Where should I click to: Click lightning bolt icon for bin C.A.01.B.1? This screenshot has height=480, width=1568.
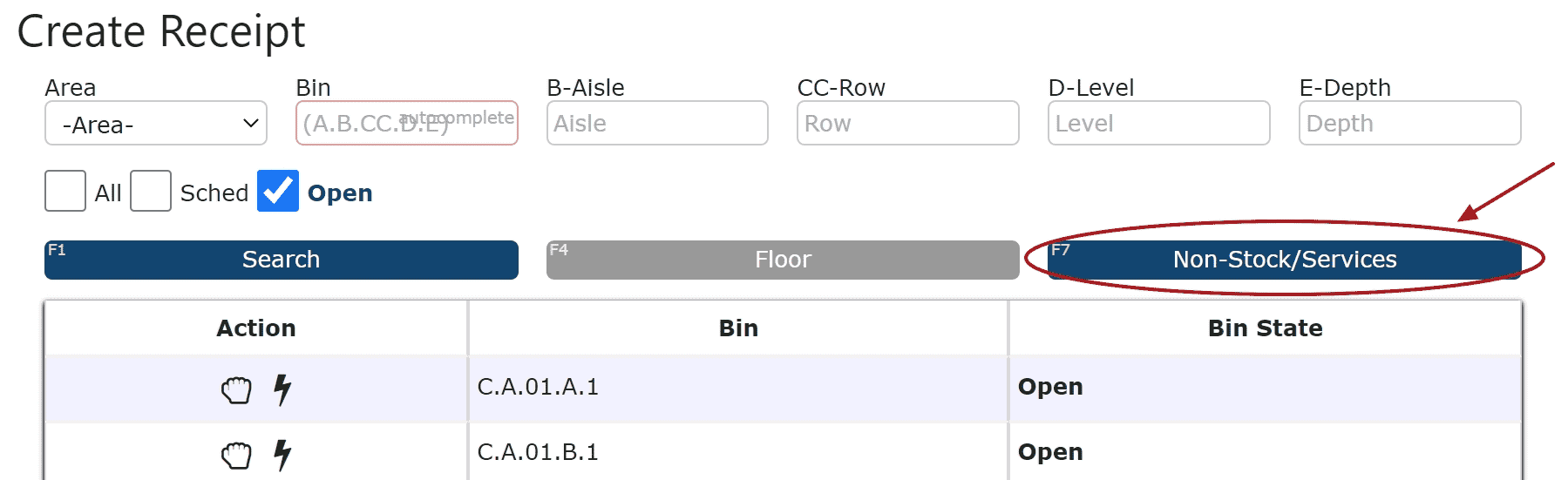282,455
